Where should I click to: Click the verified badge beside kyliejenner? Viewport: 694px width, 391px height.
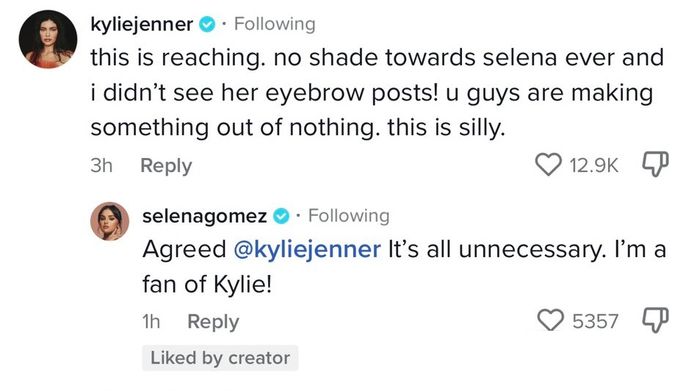[x=207, y=24]
